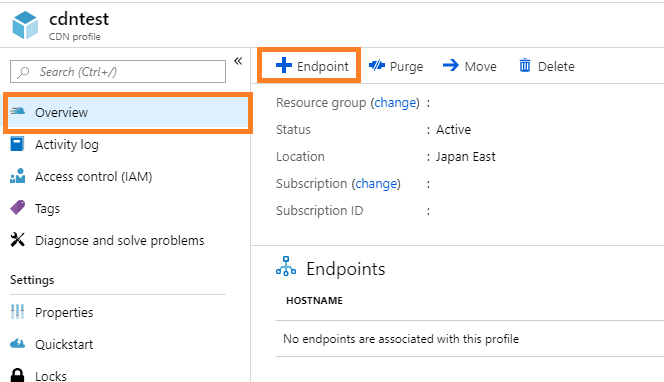Viewport: 664px width, 382px height.
Task: Focus the Search (Ctrl+/) field
Action: (118, 72)
